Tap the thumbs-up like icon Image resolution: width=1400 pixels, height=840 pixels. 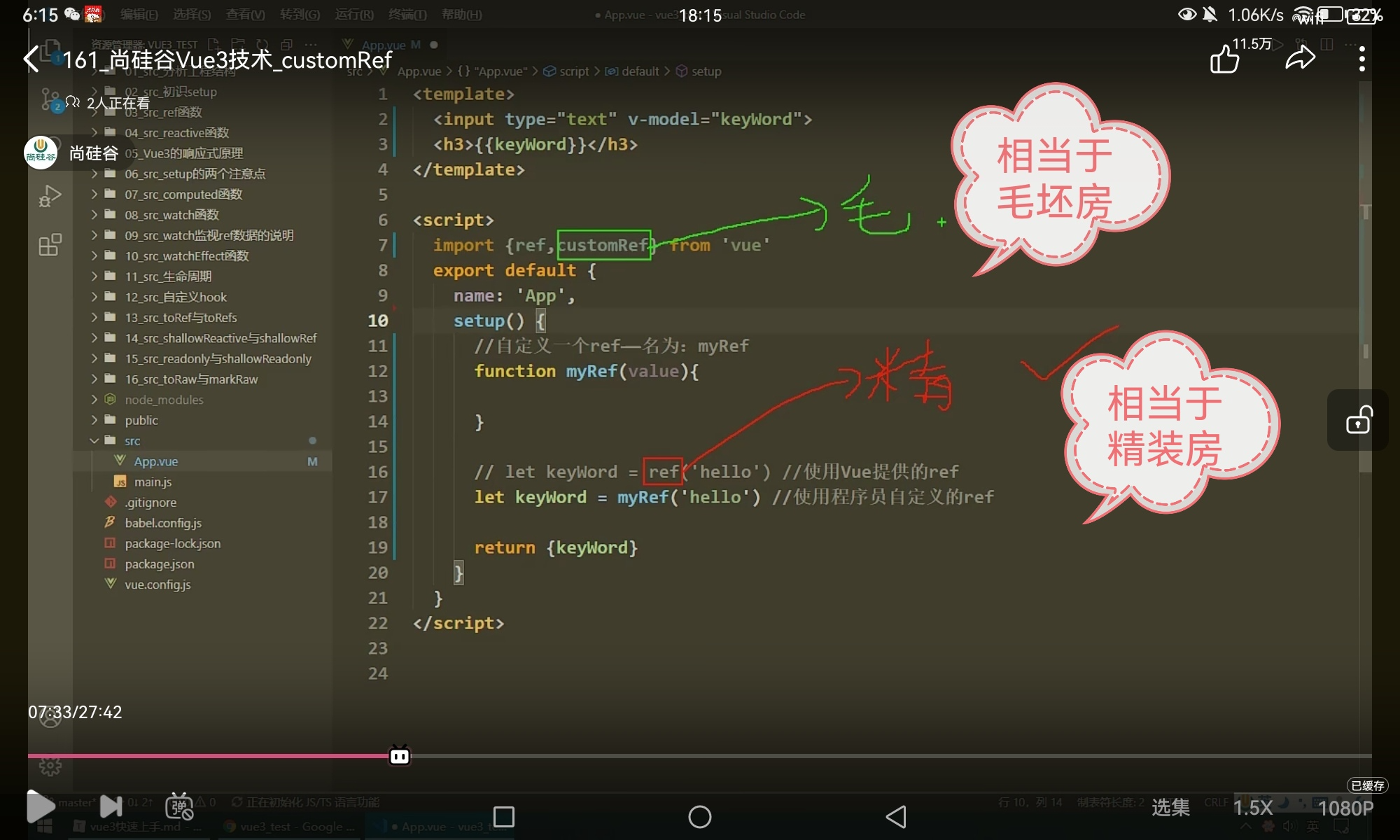coord(1225,59)
